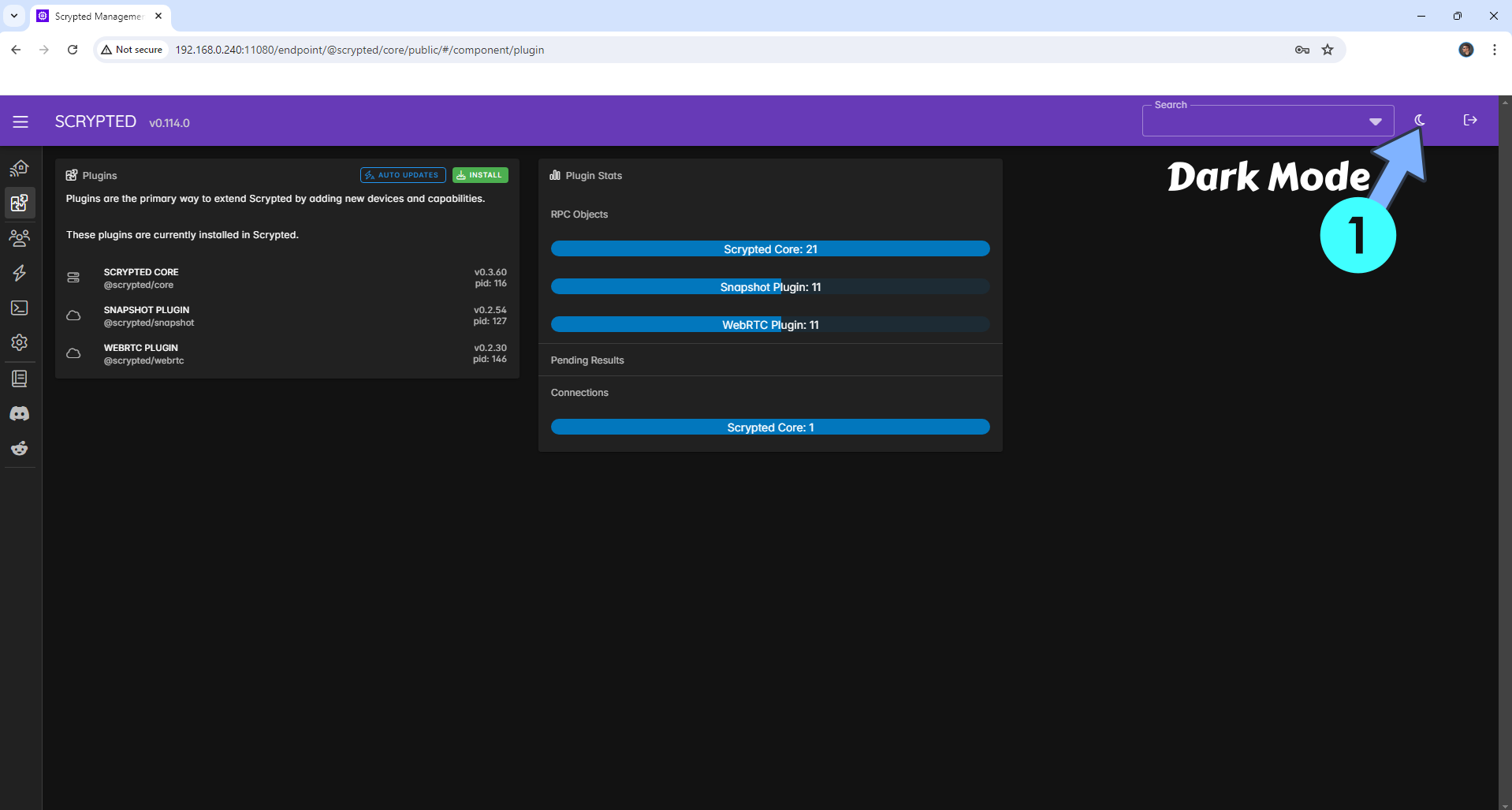Reload the page in browser

[73, 50]
